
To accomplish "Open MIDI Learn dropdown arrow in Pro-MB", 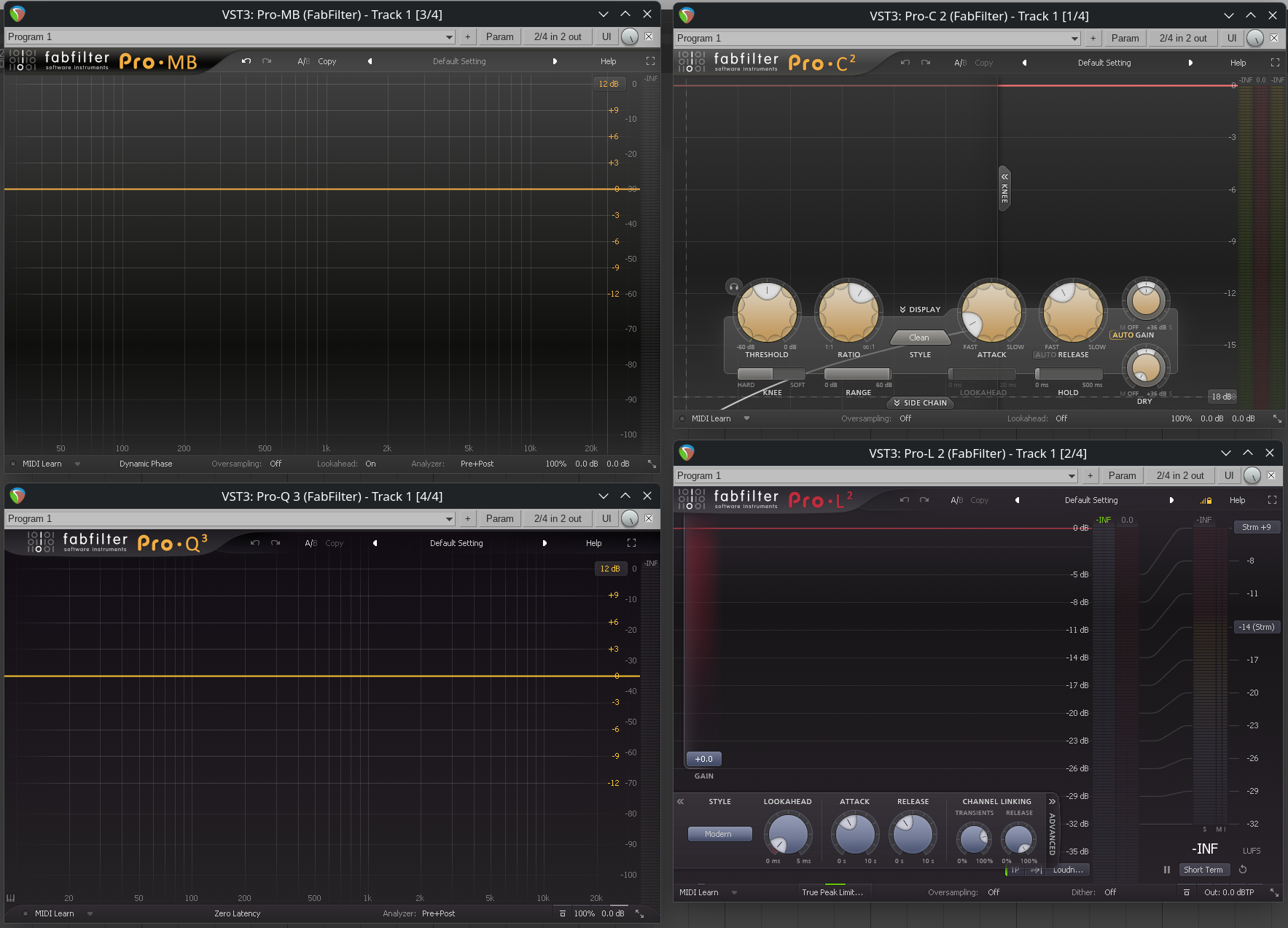I will point(77,464).
